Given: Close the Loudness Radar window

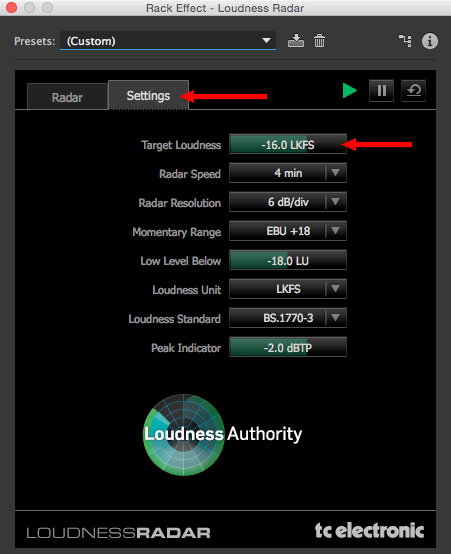Looking at the screenshot, I should pos(11,7).
